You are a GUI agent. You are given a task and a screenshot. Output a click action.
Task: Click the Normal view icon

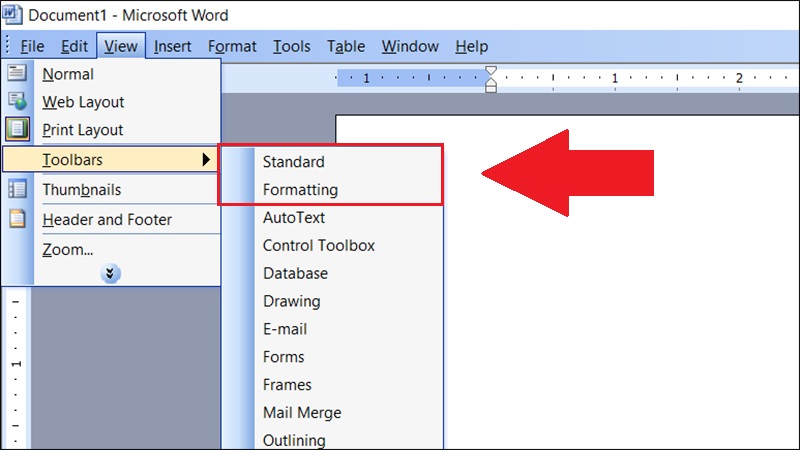17,72
